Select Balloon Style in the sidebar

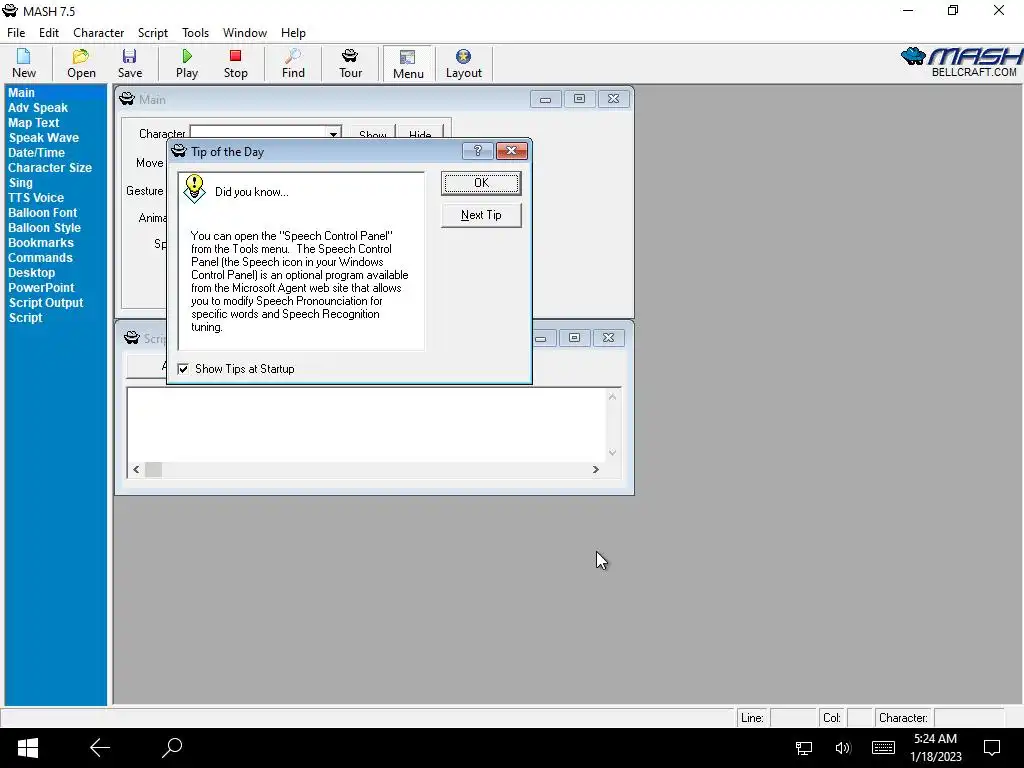(44, 228)
